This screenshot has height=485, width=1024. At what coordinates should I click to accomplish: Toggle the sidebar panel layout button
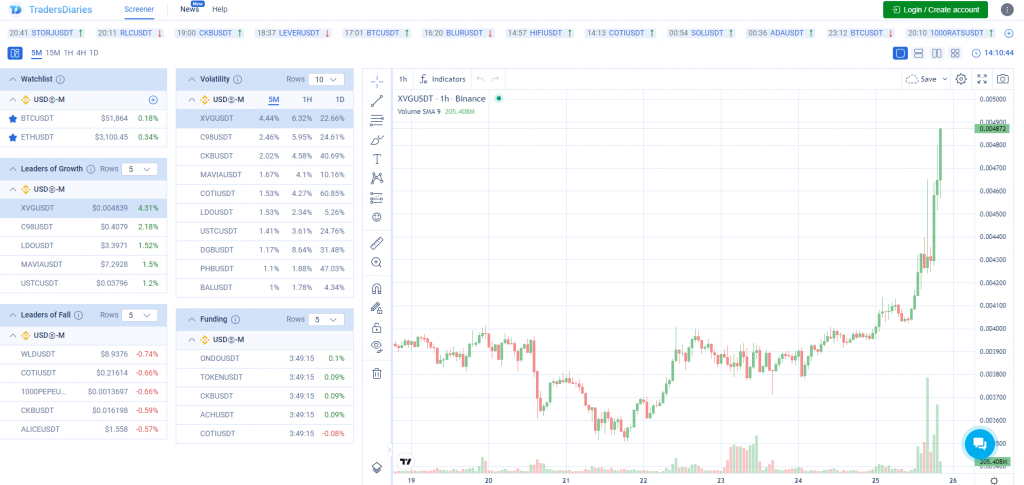(x=15, y=53)
